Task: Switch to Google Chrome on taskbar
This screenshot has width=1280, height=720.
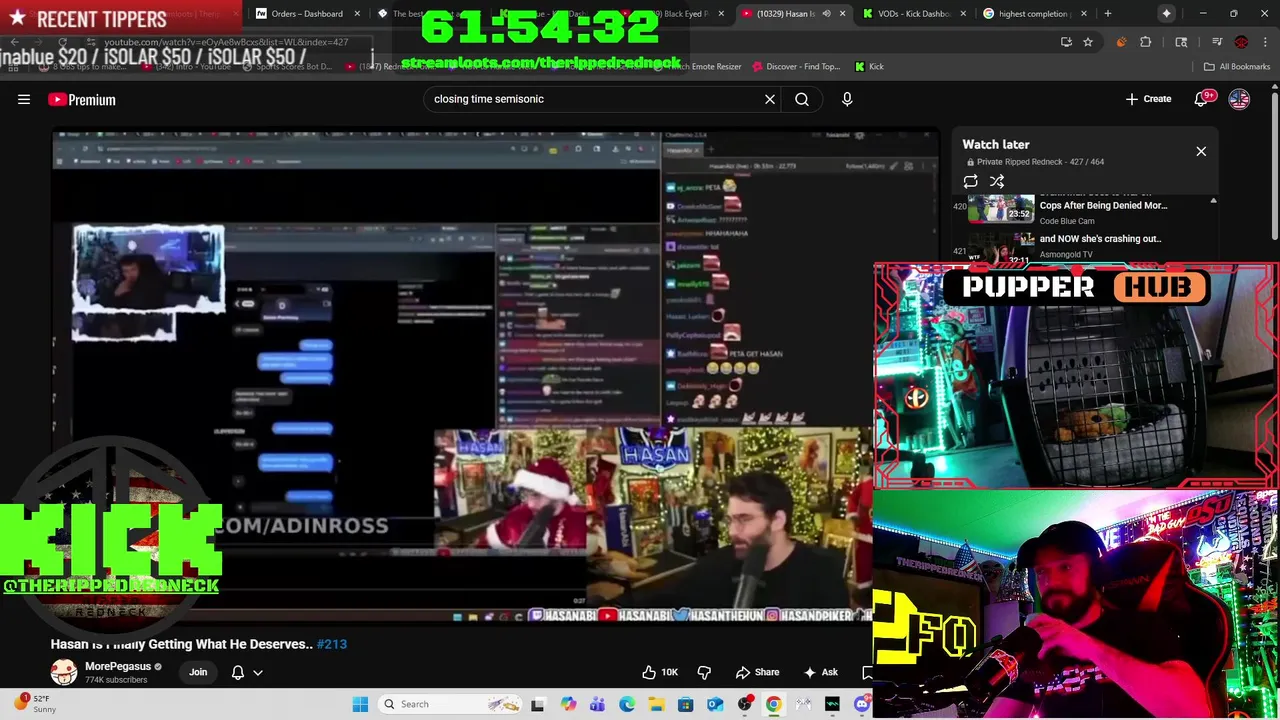Action: [x=774, y=704]
